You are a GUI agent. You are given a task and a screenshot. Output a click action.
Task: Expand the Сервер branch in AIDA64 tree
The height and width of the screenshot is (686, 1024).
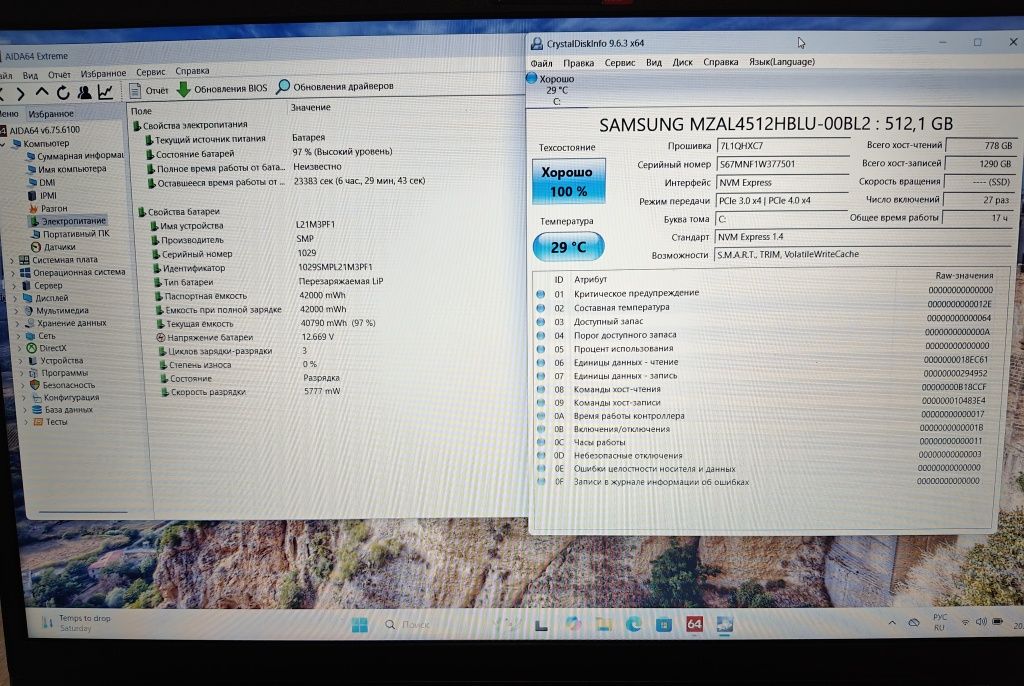[x=14, y=286]
